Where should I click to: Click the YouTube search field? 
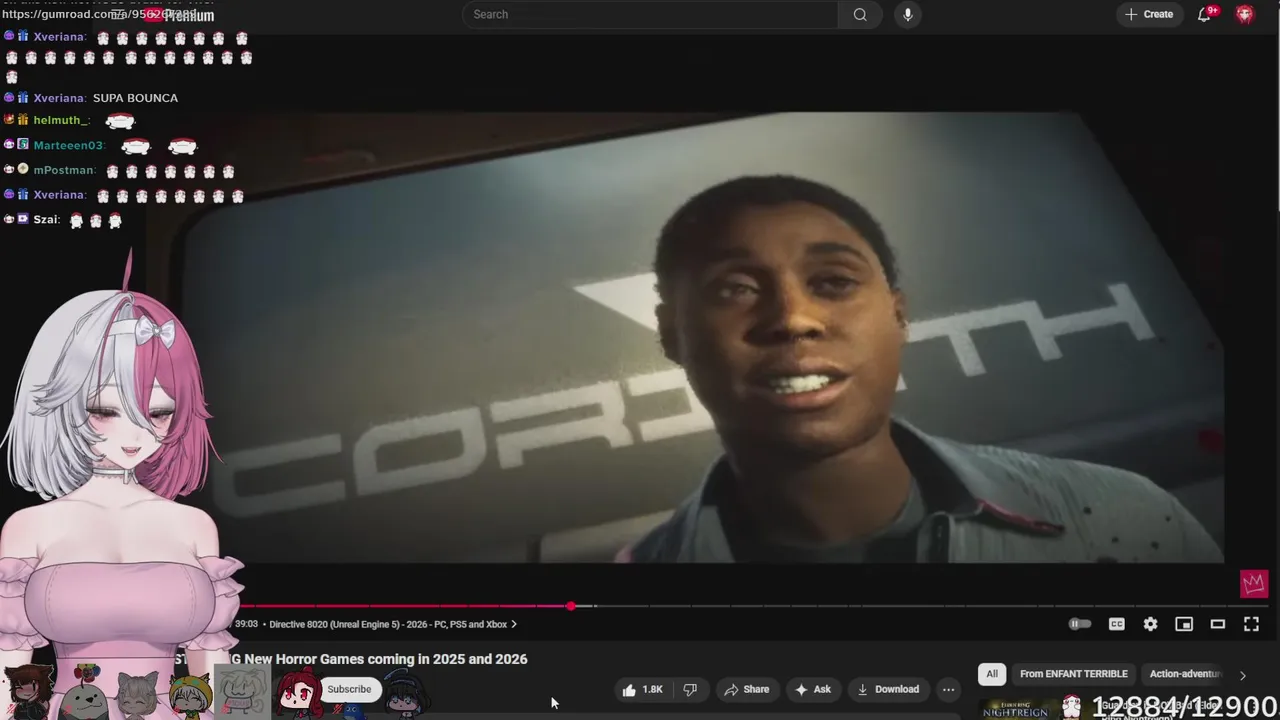(650, 14)
